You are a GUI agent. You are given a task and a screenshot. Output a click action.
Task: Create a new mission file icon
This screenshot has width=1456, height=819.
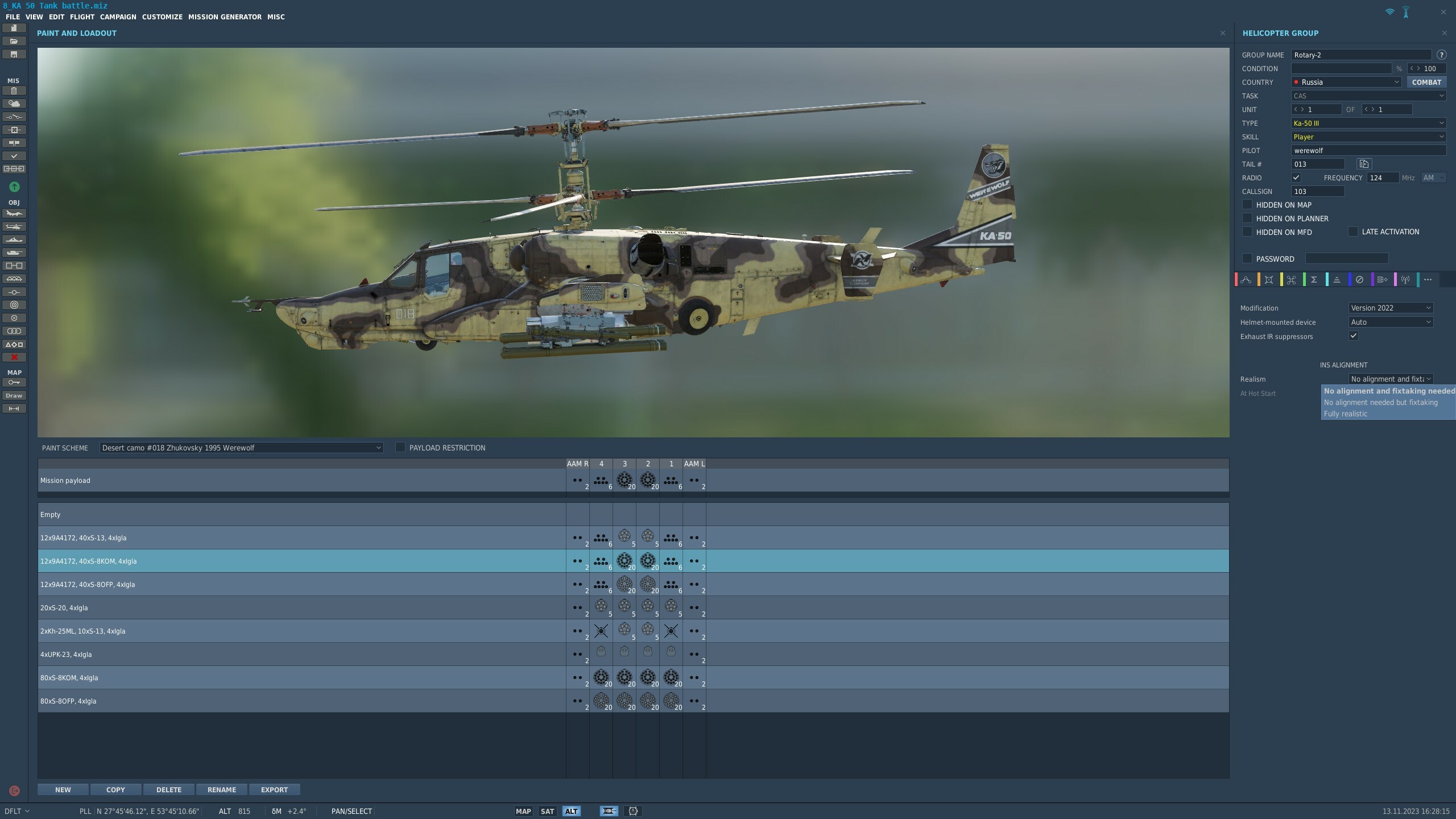[x=14, y=28]
